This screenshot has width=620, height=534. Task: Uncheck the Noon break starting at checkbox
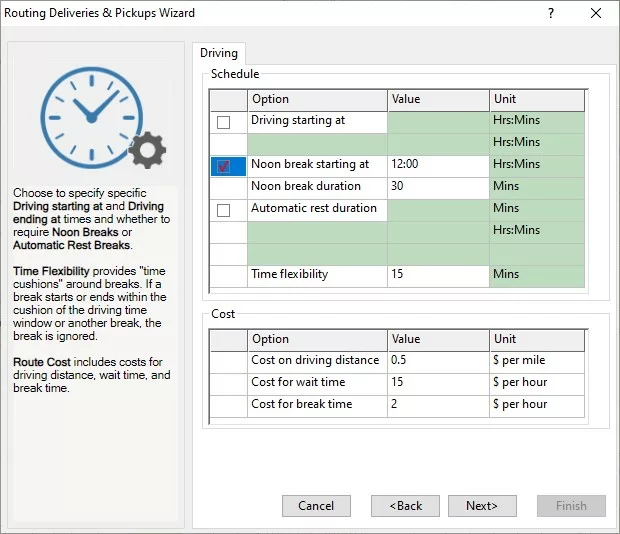tap(224, 166)
